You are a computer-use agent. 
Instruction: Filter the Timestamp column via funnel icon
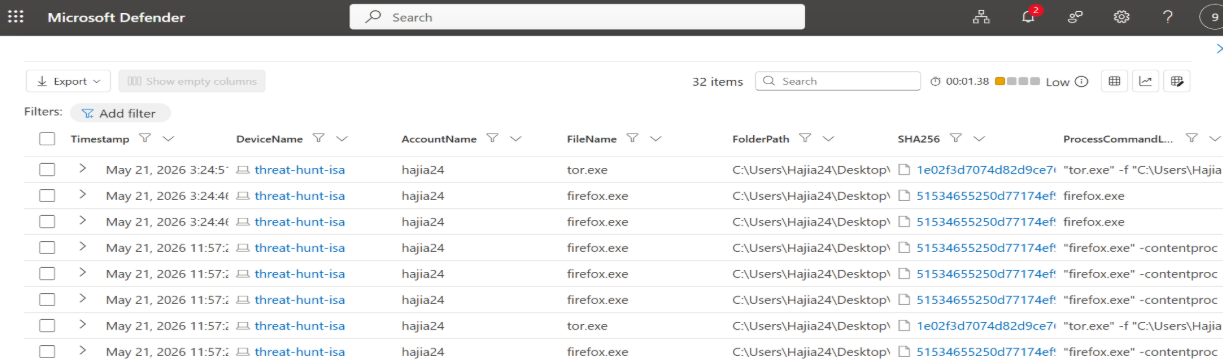pyautogui.click(x=145, y=139)
